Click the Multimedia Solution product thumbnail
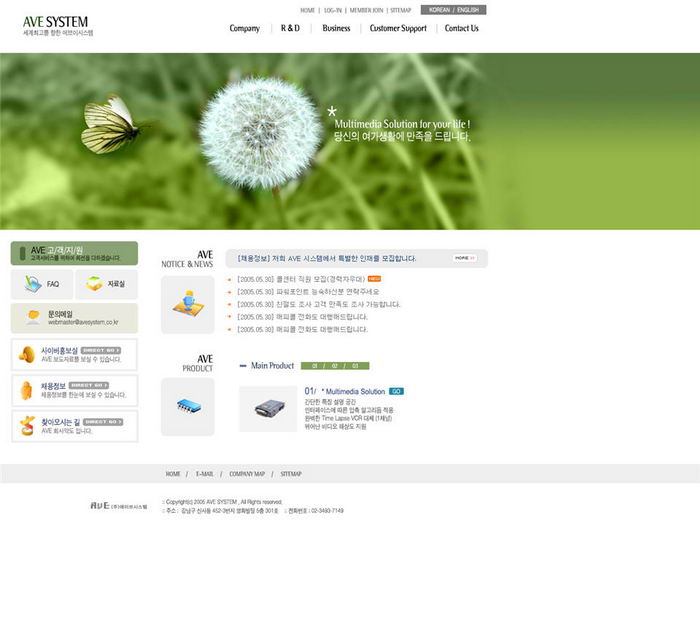 [x=267, y=408]
